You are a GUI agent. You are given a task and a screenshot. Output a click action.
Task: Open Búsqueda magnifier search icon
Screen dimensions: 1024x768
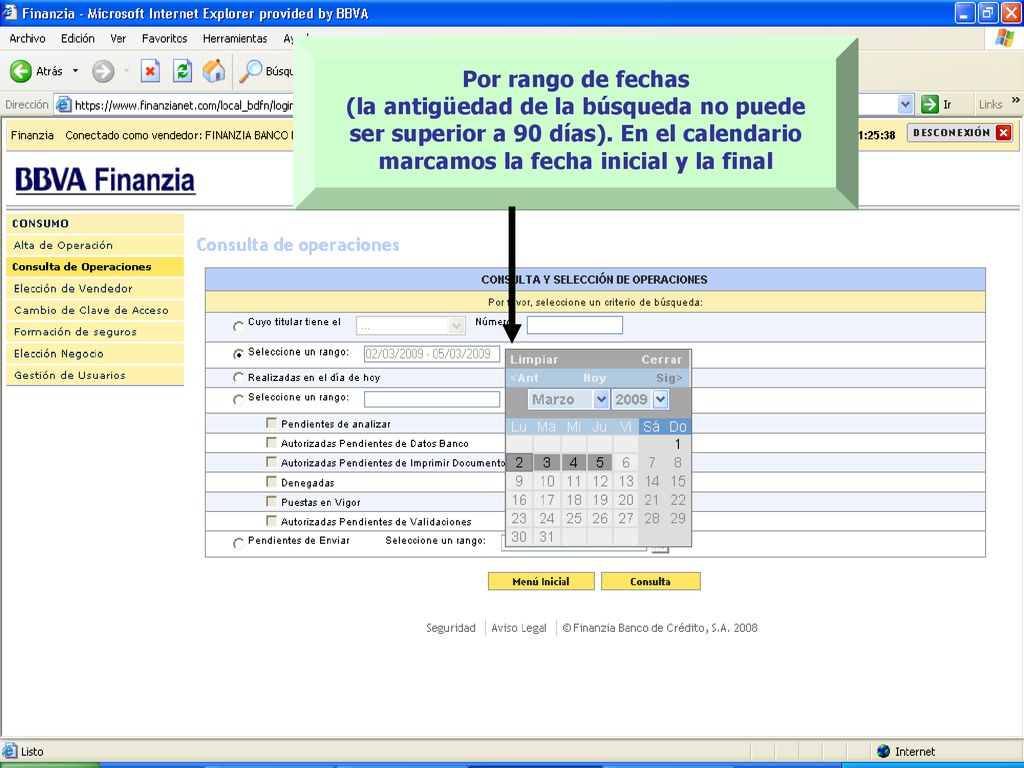coord(250,71)
